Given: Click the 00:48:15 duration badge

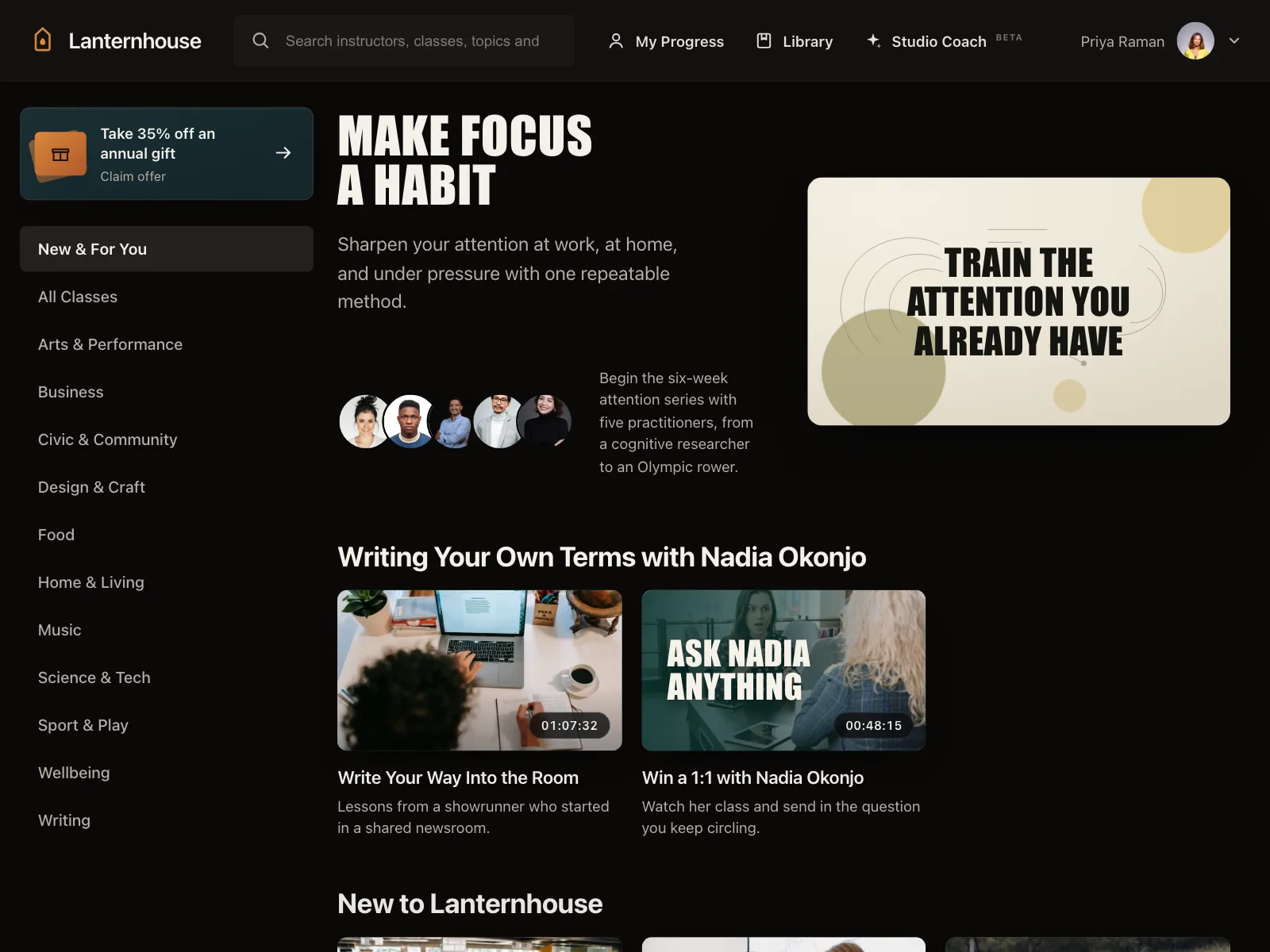Looking at the screenshot, I should 873,725.
